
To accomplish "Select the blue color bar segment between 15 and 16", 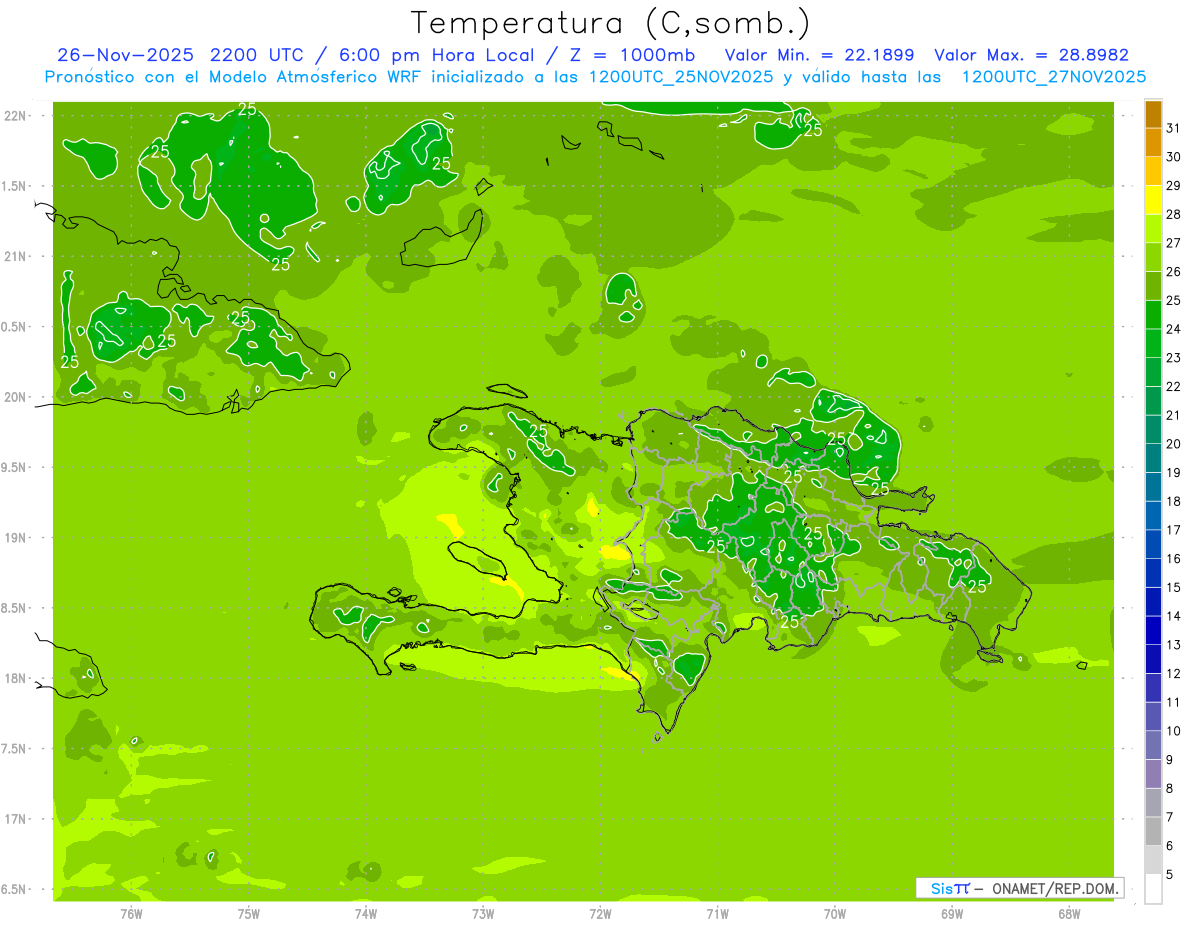I will point(1153,573).
